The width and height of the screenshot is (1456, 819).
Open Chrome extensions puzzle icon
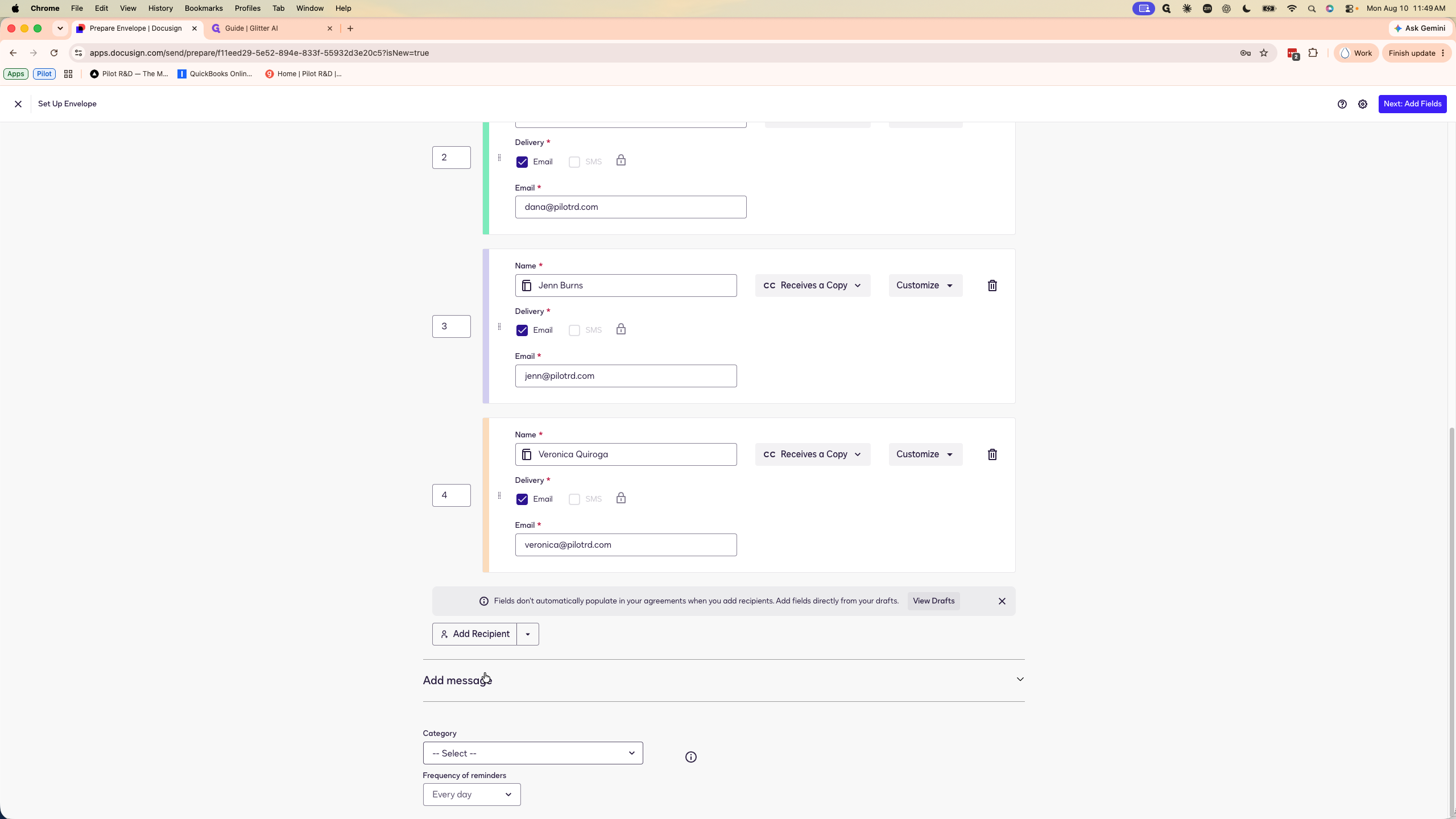pyautogui.click(x=1313, y=53)
